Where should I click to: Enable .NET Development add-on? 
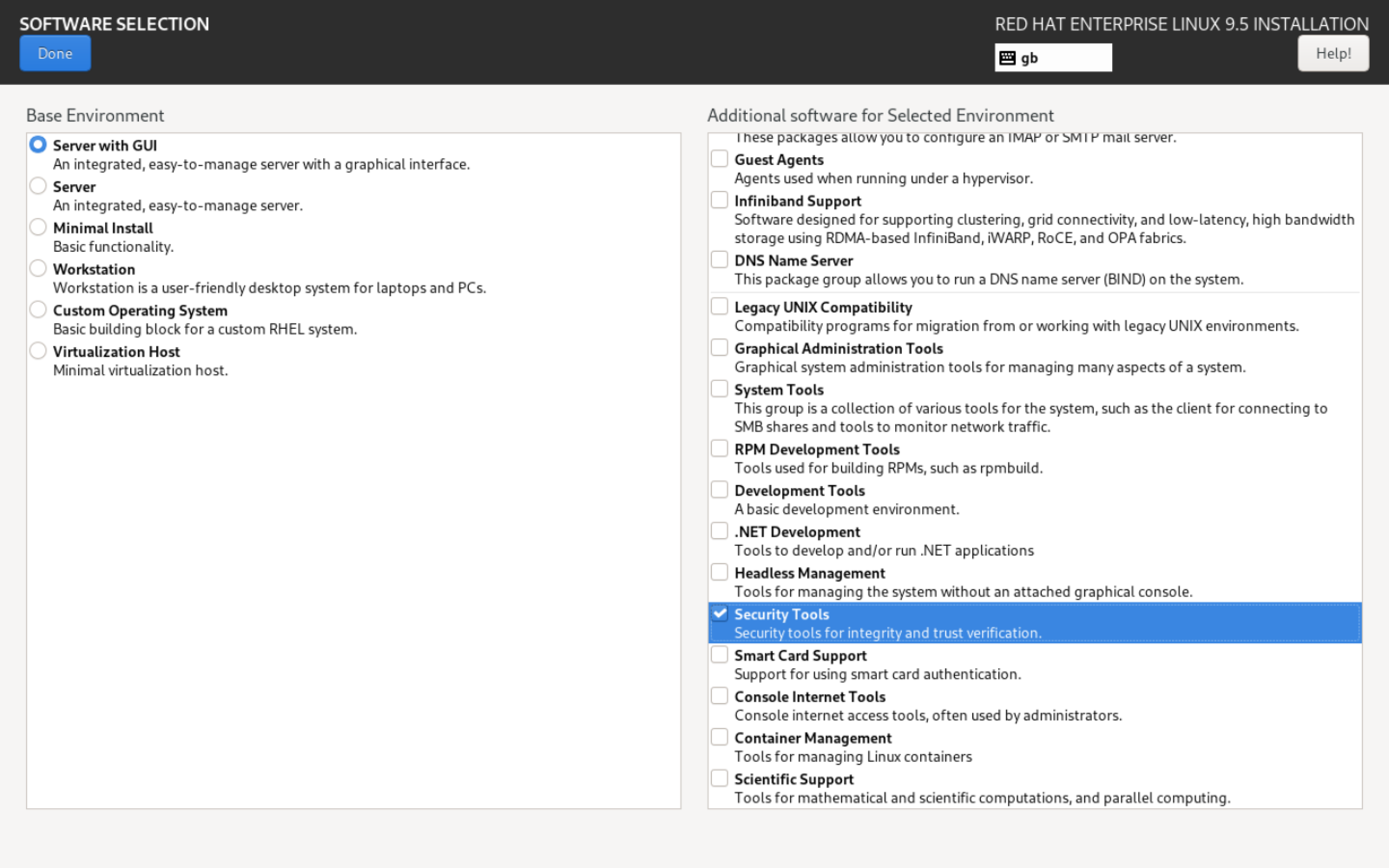pos(719,531)
